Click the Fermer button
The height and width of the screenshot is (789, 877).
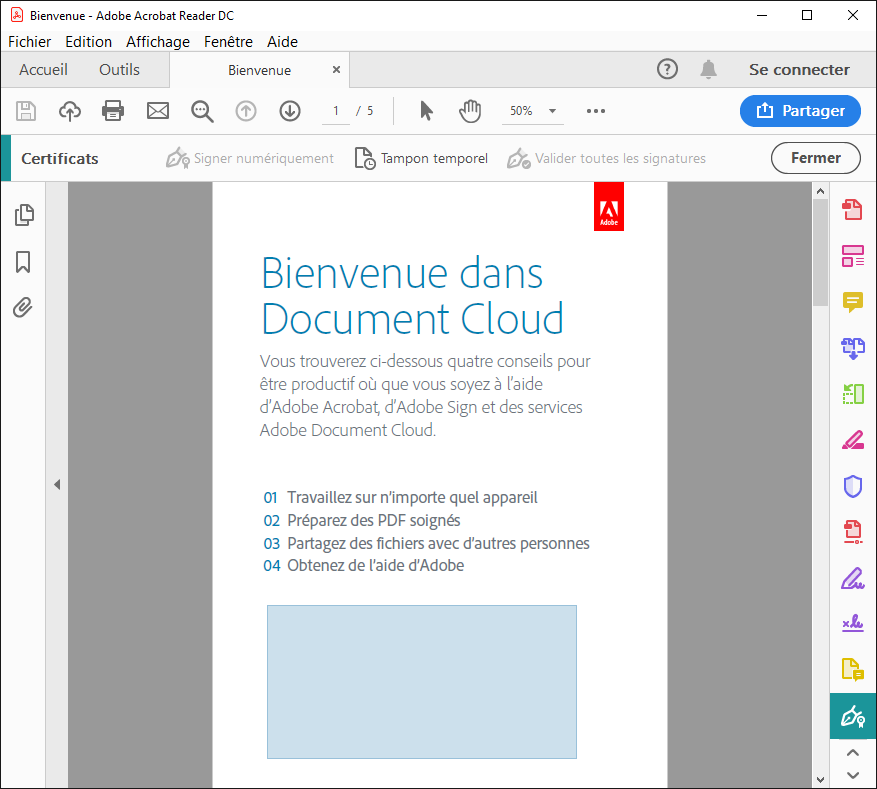click(x=815, y=158)
